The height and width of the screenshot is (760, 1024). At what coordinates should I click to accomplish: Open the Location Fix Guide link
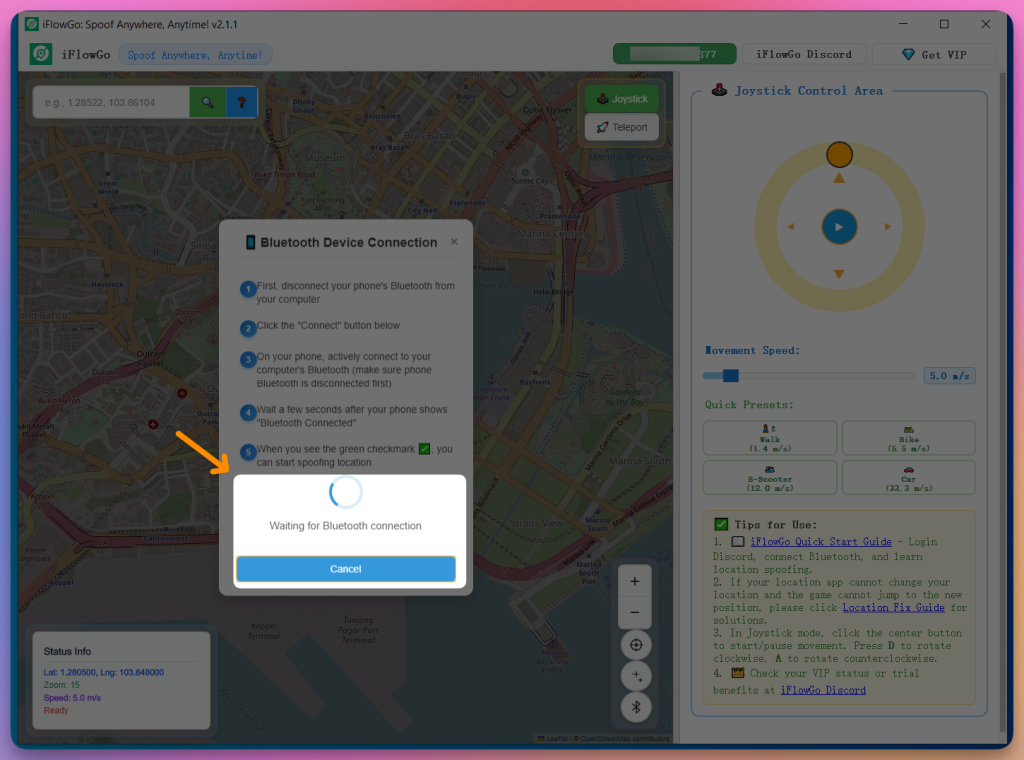pos(893,608)
